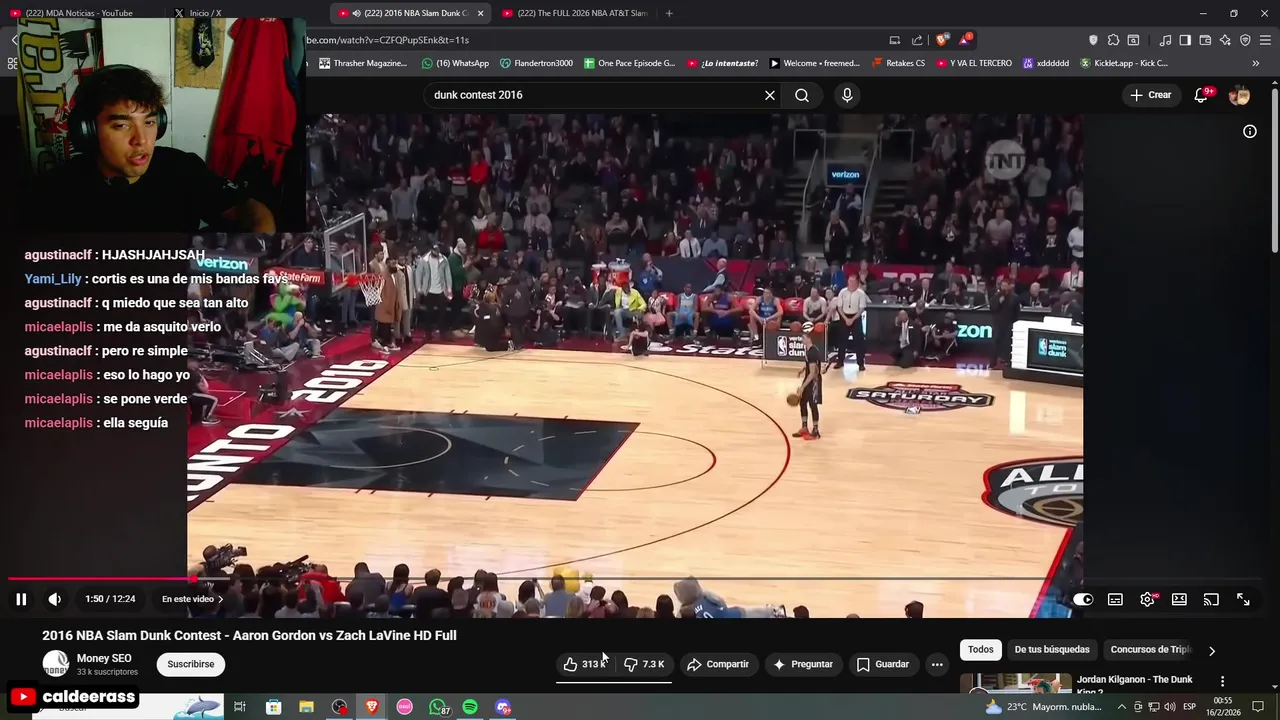The width and height of the screenshot is (1280, 720).
Task: Open Brave Wallet icon
Action: (x=1205, y=40)
